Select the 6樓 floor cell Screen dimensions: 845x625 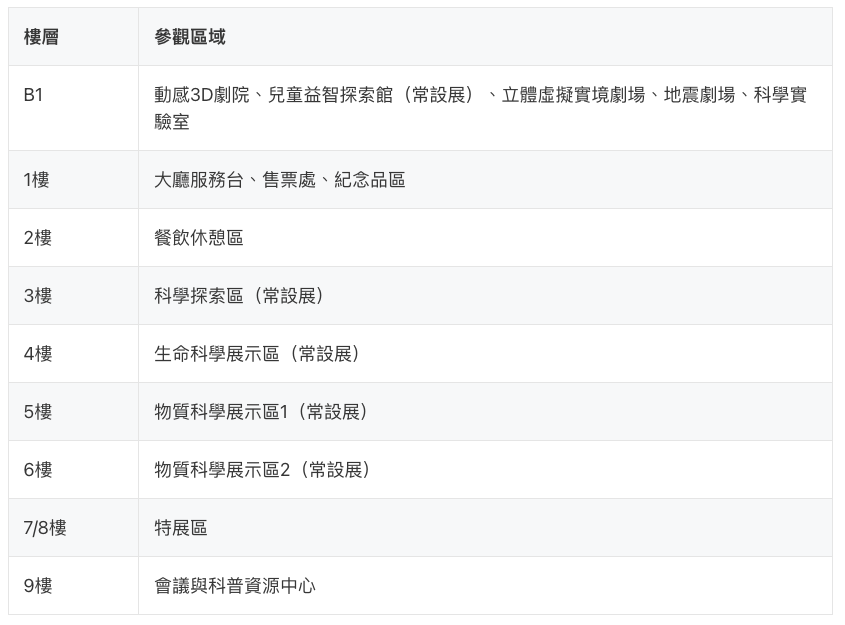click(37, 470)
